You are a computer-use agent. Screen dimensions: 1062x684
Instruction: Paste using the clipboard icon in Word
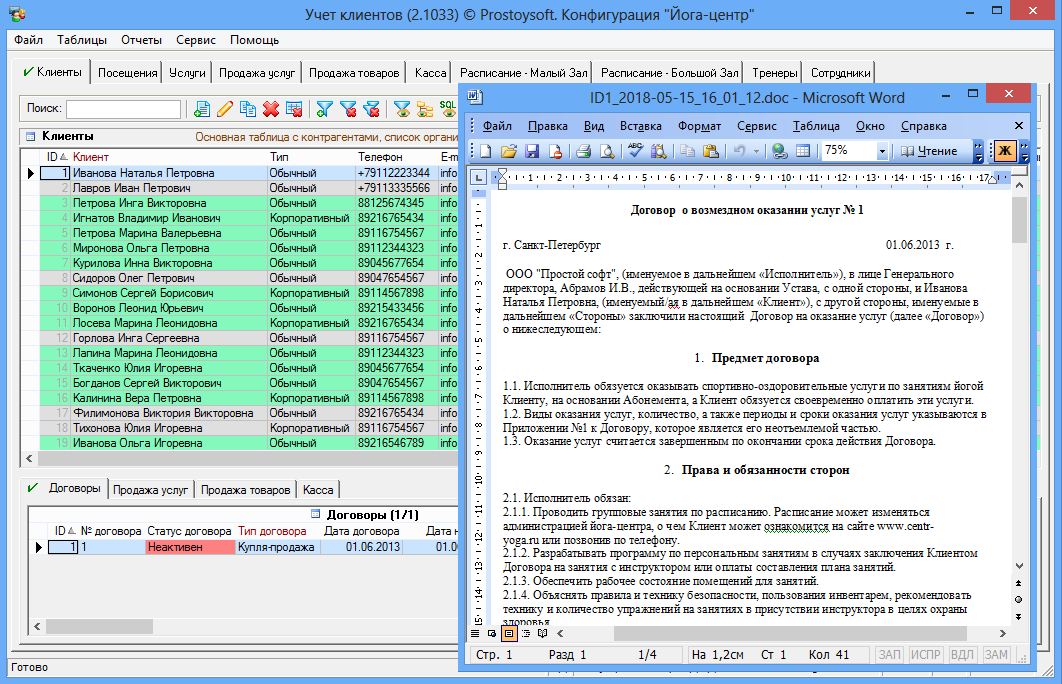(710, 151)
